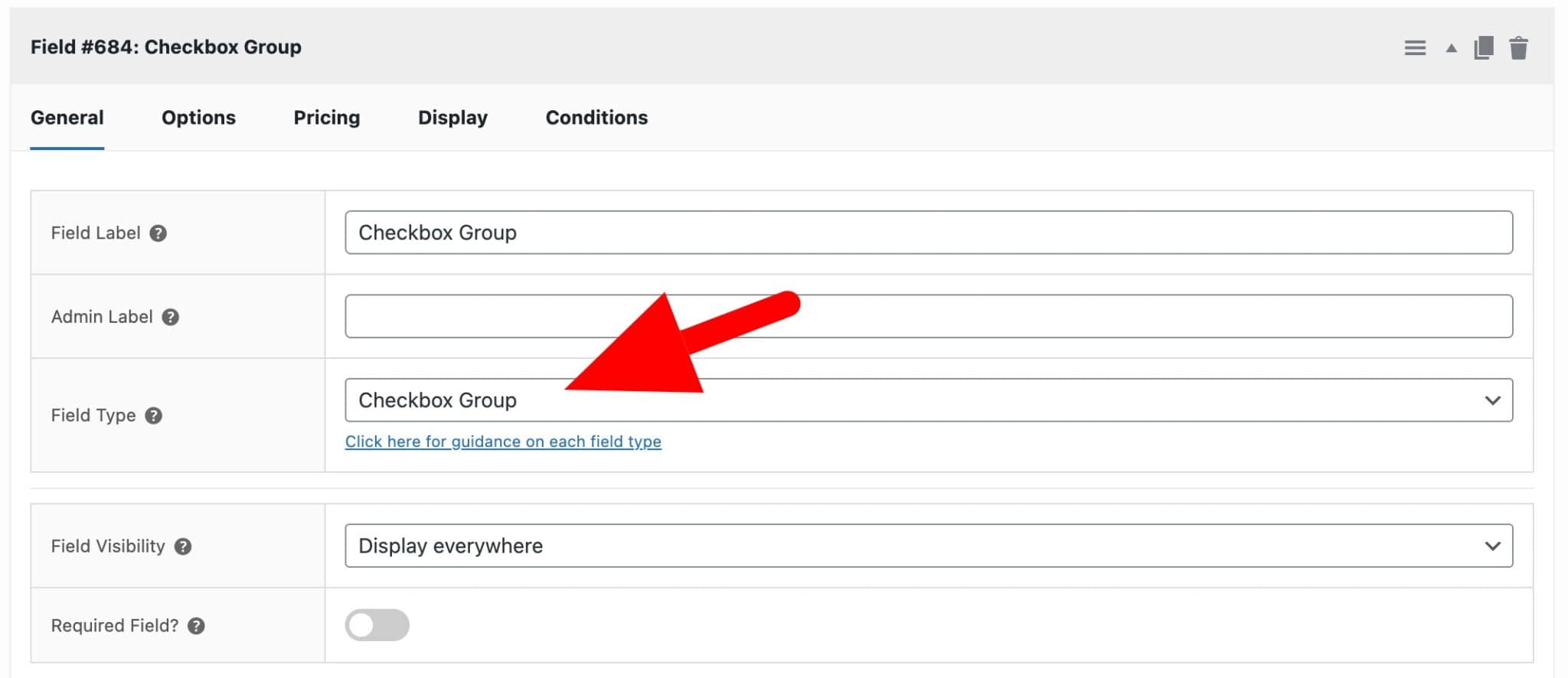The width and height of the screenshot is (1568, 678).
Task: Switch to the Conditions tab
Action: (596, 118)
